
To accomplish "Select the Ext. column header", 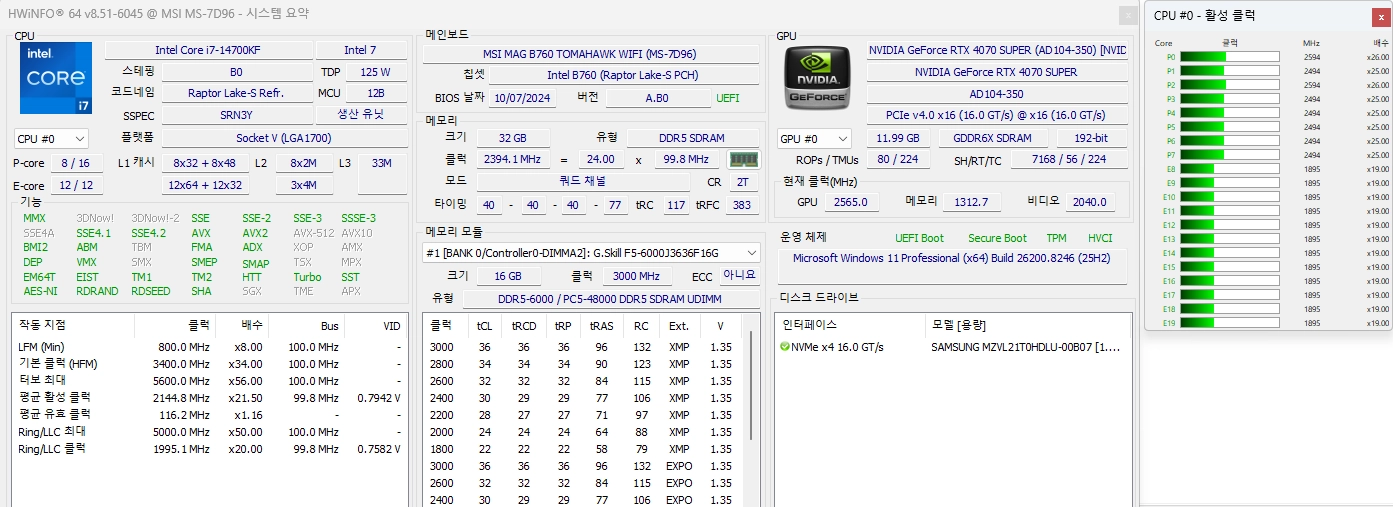I will tap(679, 325).
